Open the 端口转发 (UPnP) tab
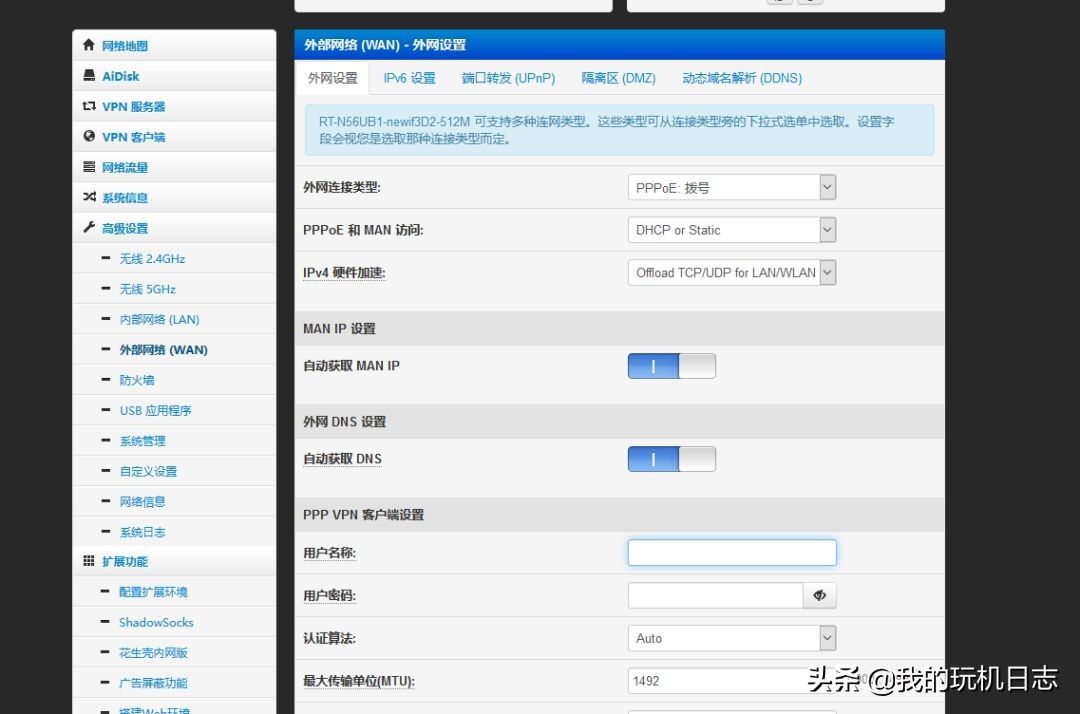This screenshot has height=714, width=1080. (x=508, y=78)
